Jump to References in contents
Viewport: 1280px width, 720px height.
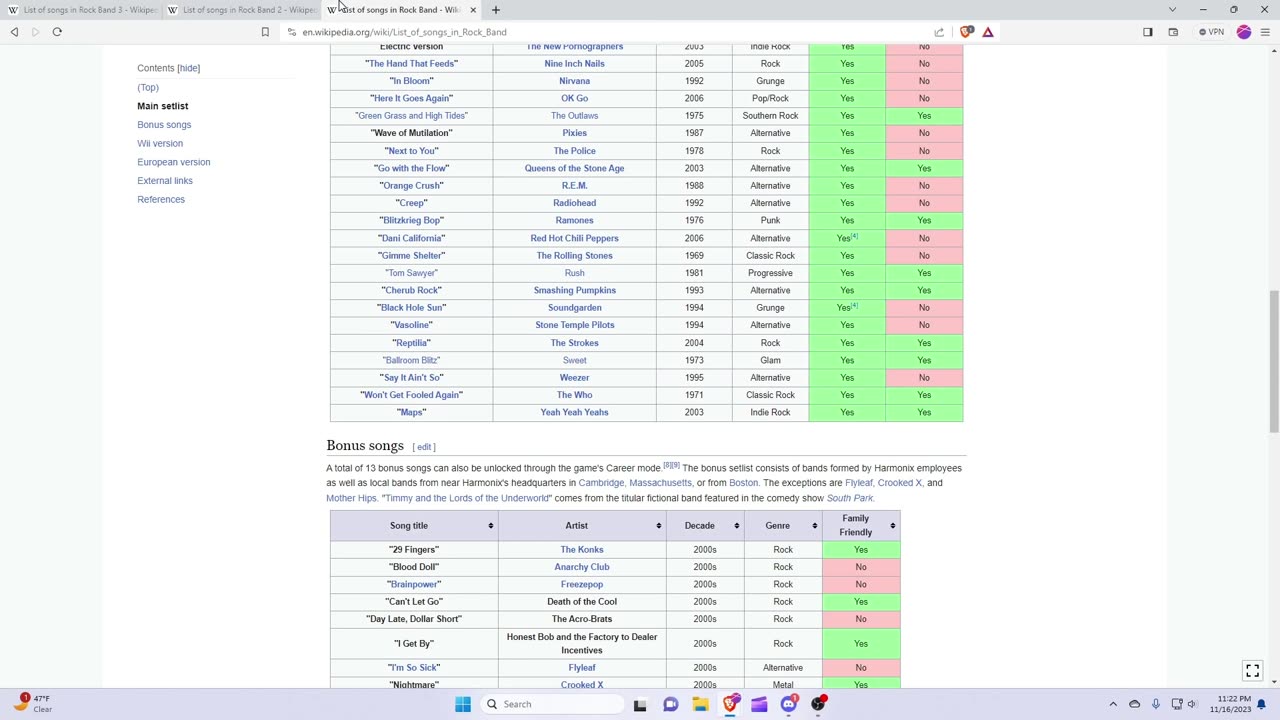pos(161,199)
